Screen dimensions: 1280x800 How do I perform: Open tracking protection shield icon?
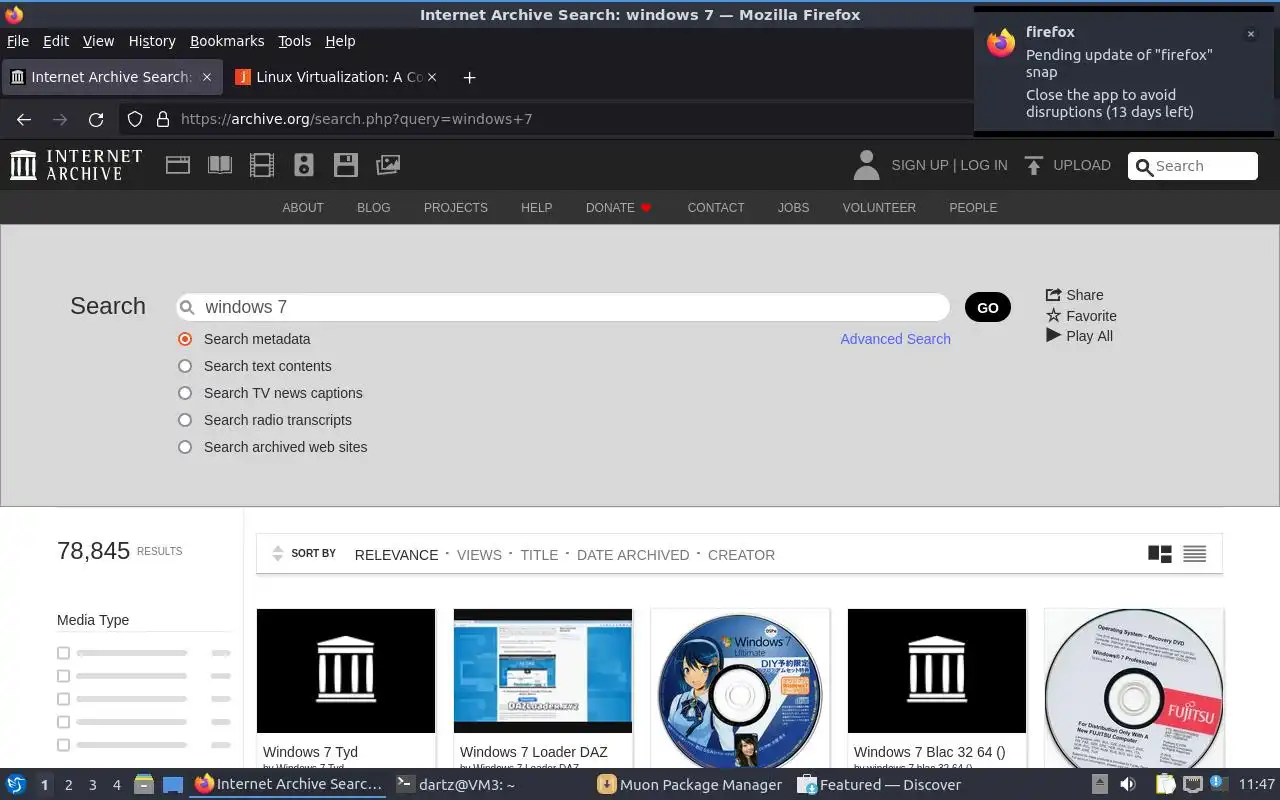(135, 119)
